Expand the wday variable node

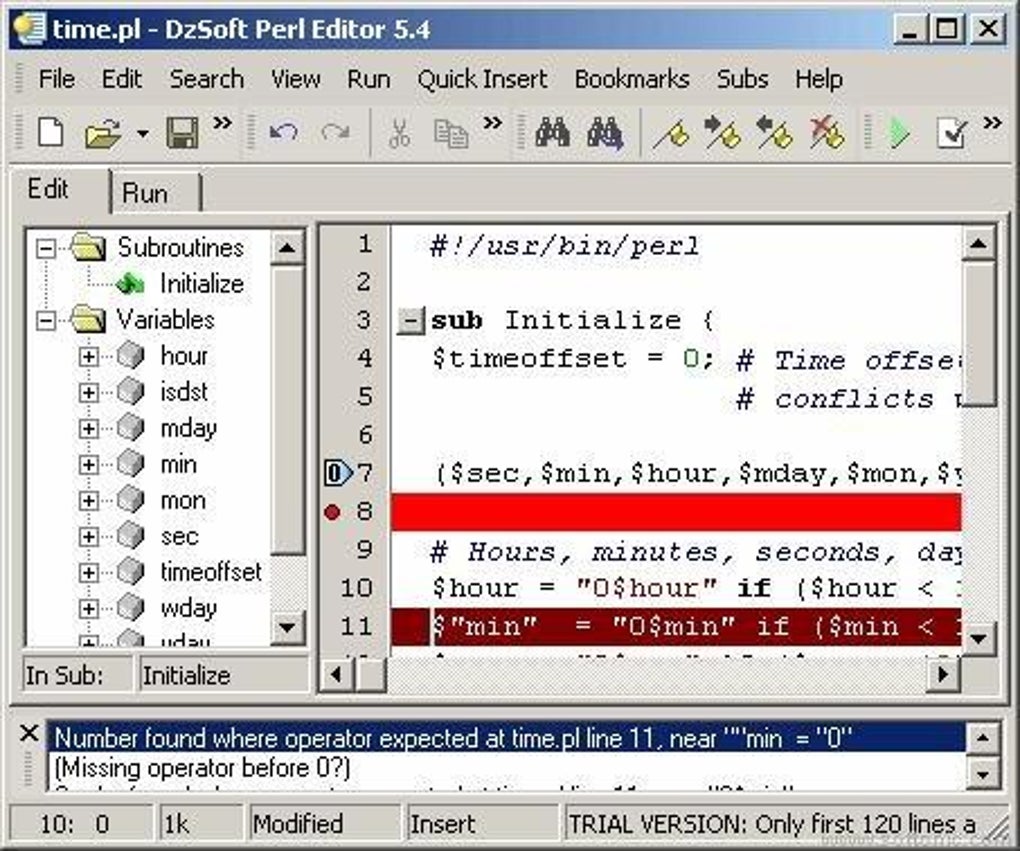(88, 608)
